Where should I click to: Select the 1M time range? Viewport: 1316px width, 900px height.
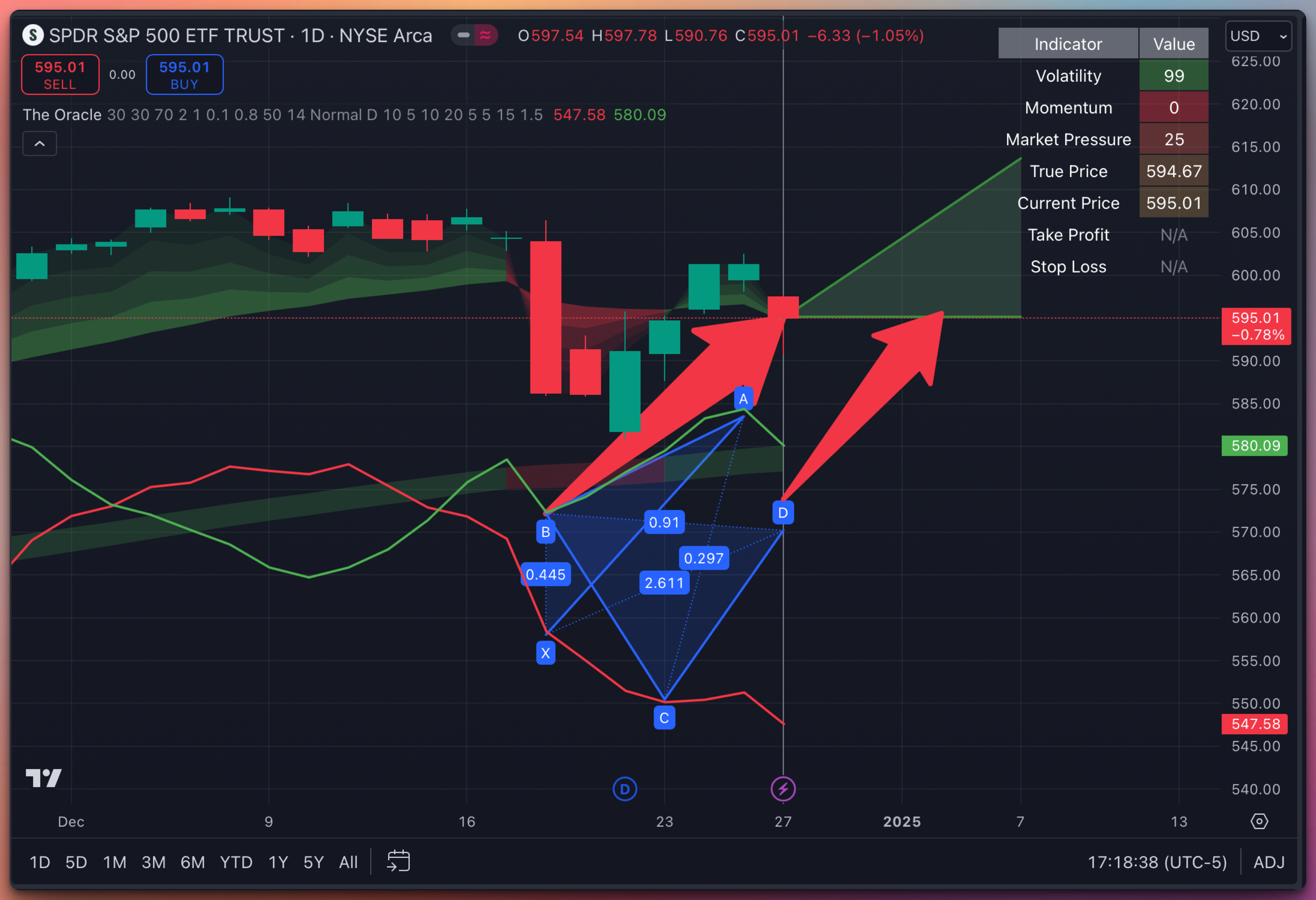click(114, 862)
